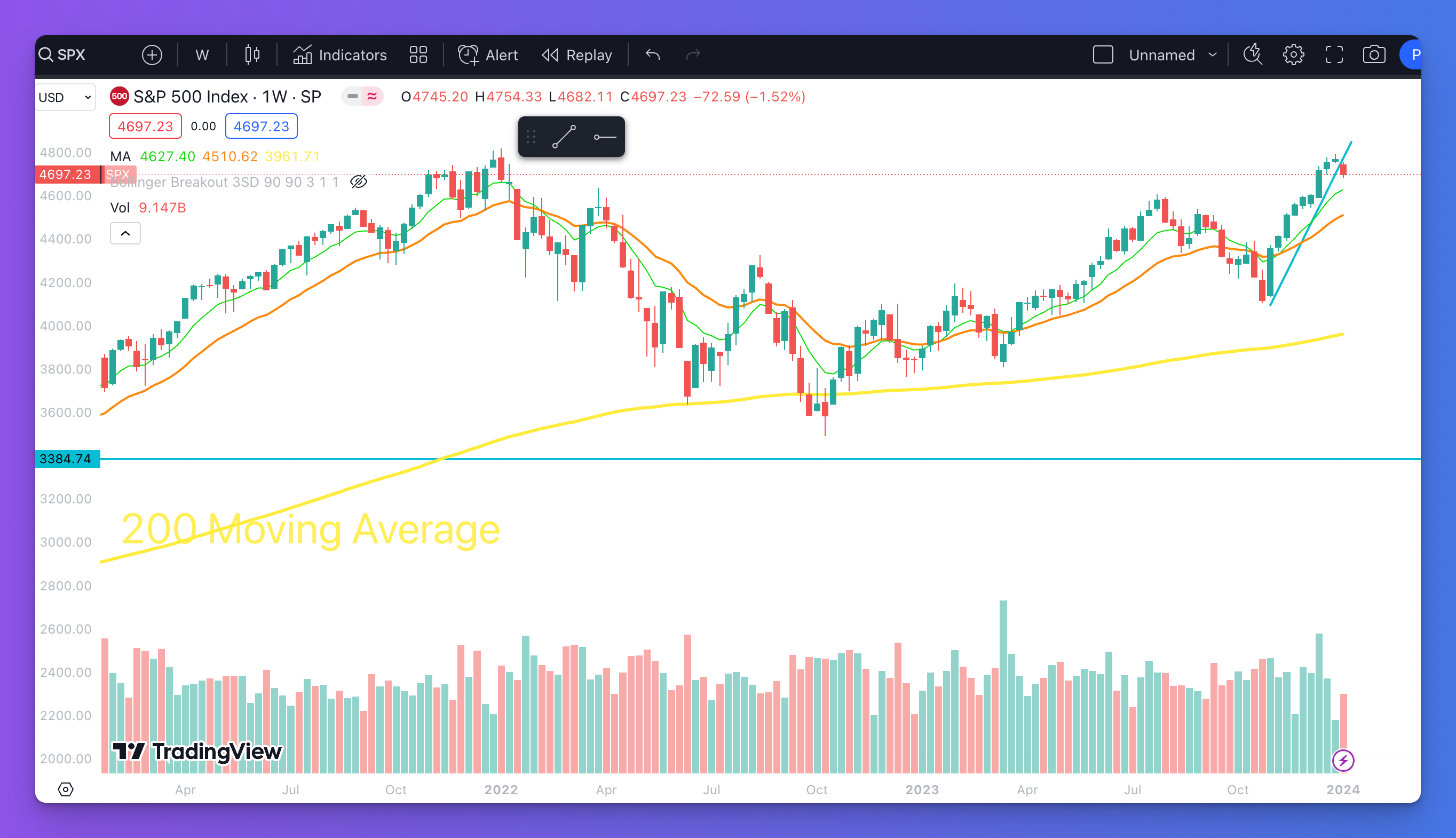Toggle the pink approximate-equals indicator pill
The width and height of the screenshot is (1456, 838).
click(x=373, y=97)
